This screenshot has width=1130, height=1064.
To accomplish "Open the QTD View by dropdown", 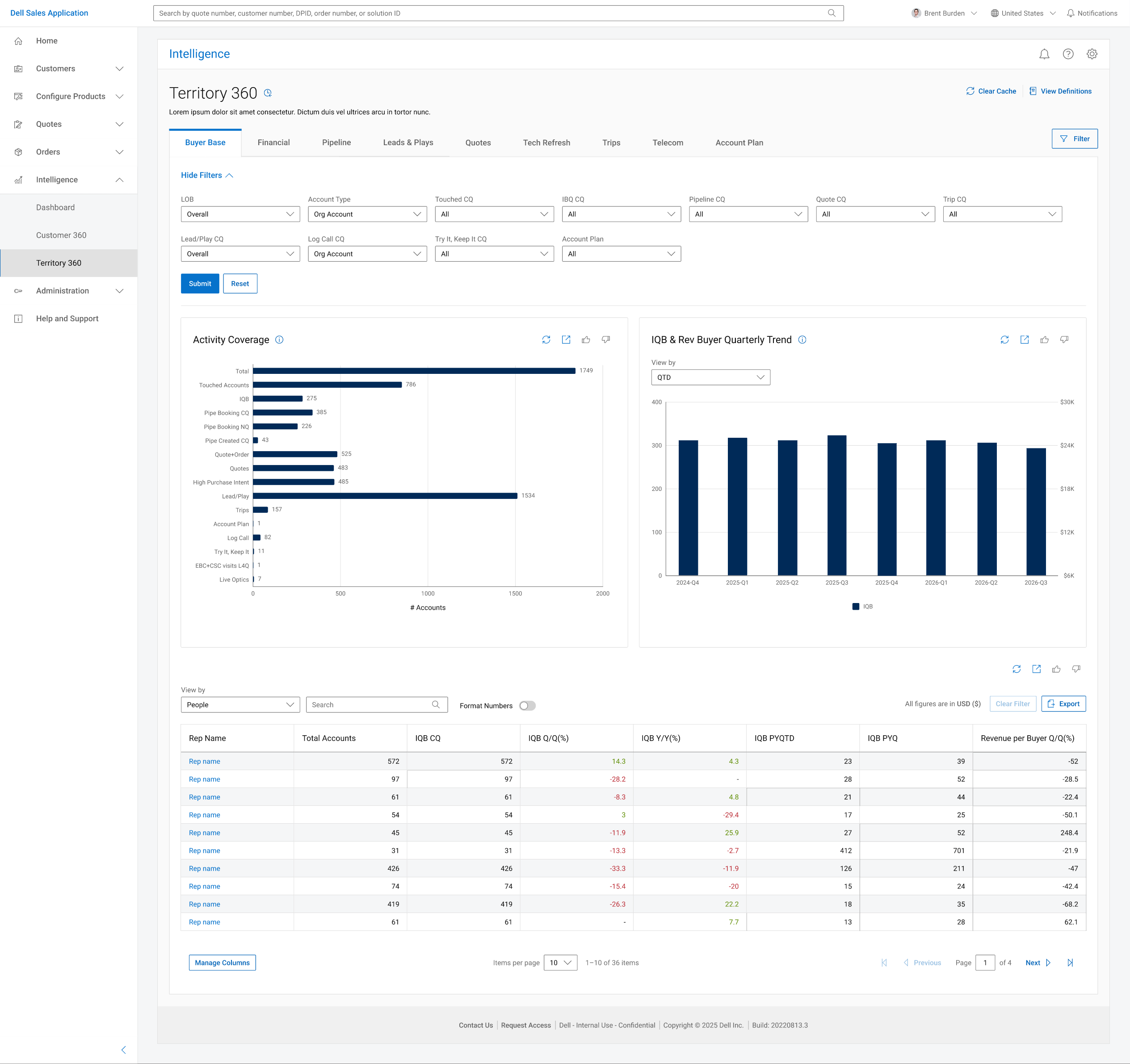I will [710, 377].
